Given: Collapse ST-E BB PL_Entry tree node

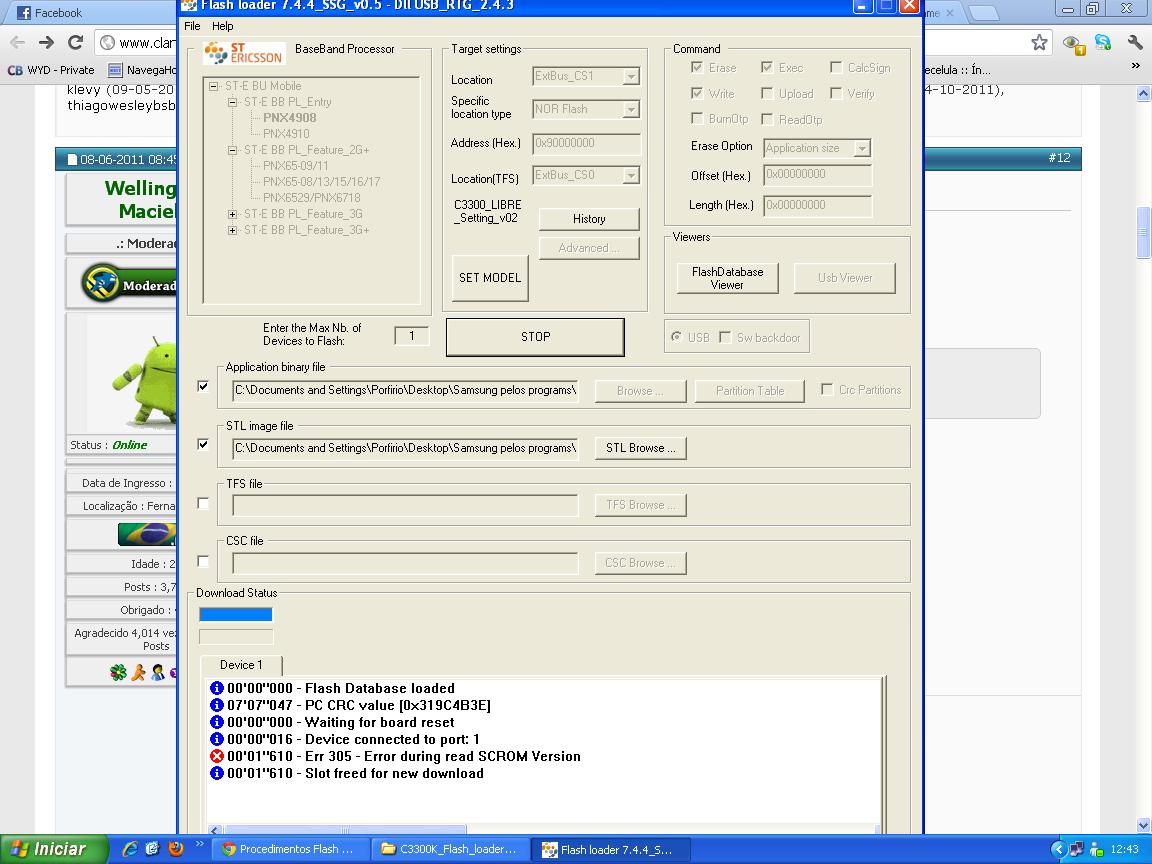Looking at the screenshot, I should tap(232, 102).
